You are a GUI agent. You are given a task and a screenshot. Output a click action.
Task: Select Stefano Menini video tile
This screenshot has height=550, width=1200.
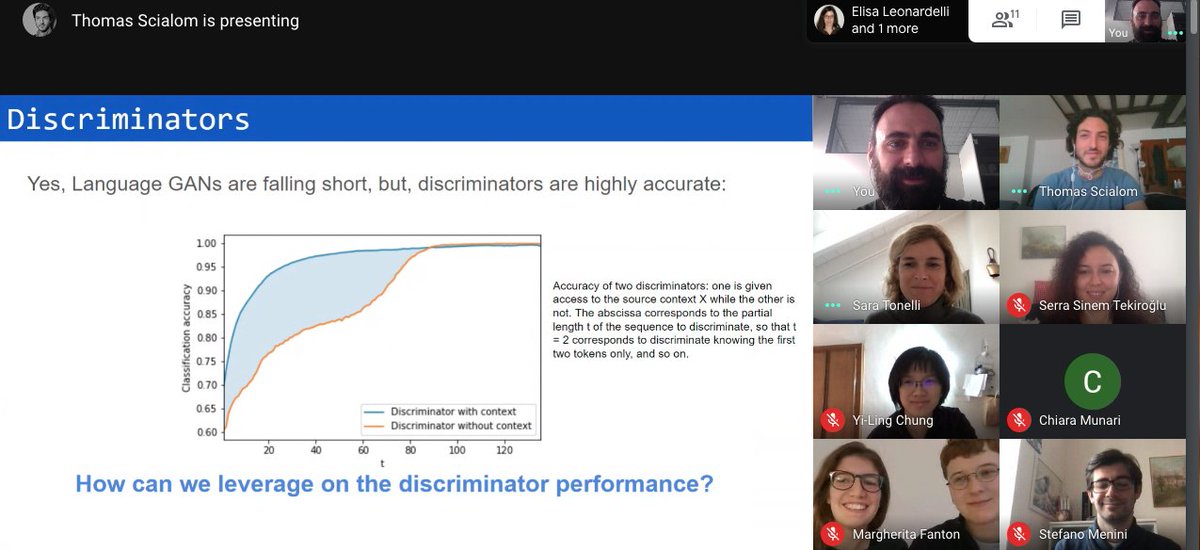pos(1094,495)
